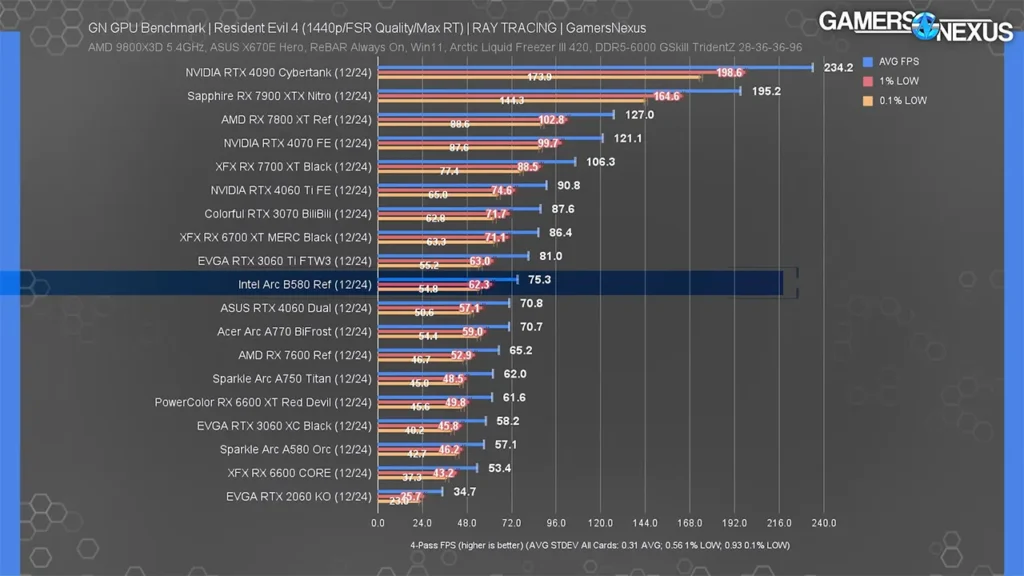Click the 74.6 1% low value

[502, 190]
